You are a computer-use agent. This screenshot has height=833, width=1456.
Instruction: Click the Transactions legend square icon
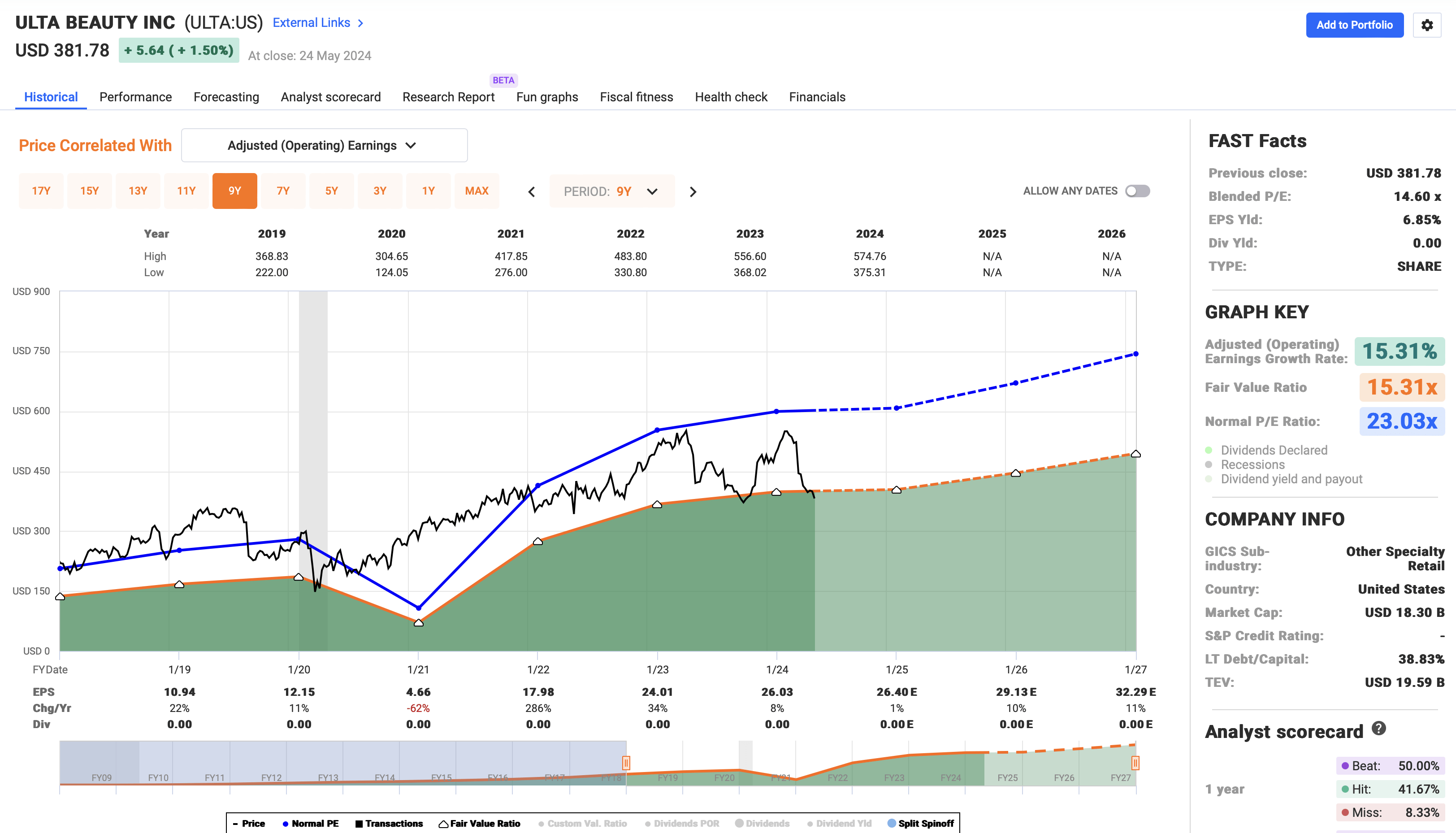point(359,823)
